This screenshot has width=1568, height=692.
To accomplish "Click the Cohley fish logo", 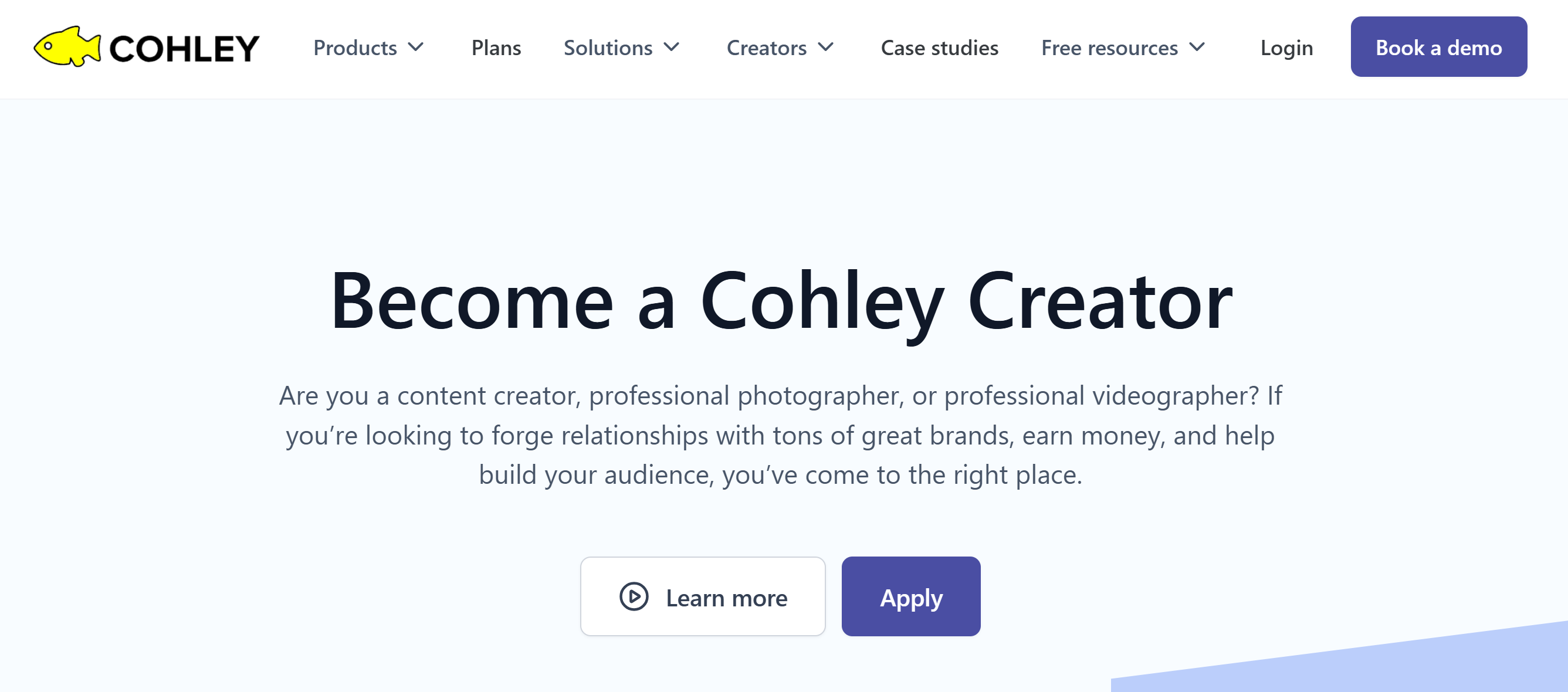I will click(69, 47).
